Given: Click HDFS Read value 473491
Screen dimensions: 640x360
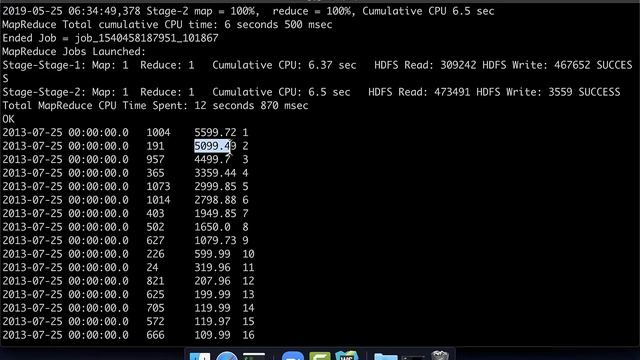Looking at the screenshot, I should [x=452, y=92].
